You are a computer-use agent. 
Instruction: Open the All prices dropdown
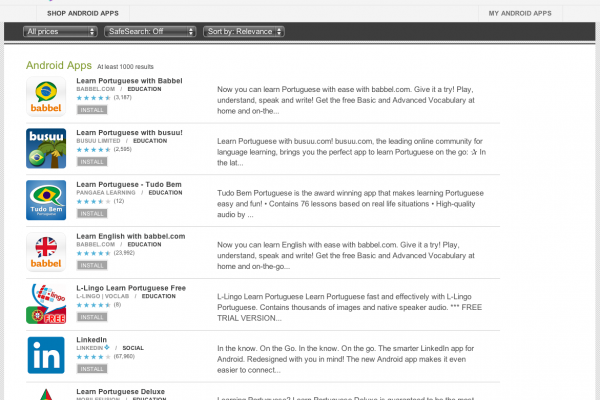click(60, 31)
